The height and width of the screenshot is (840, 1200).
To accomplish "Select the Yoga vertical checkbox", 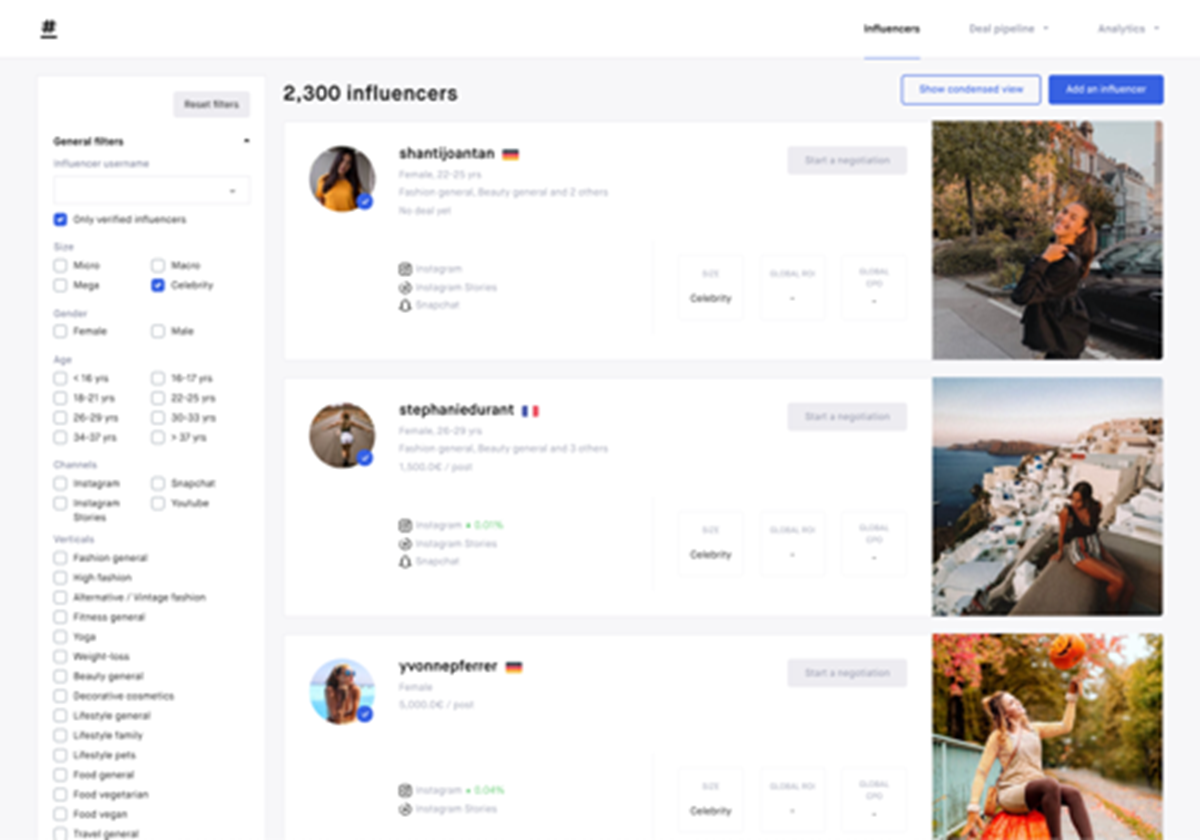I will pyautogui.click(x=60, y=637).
